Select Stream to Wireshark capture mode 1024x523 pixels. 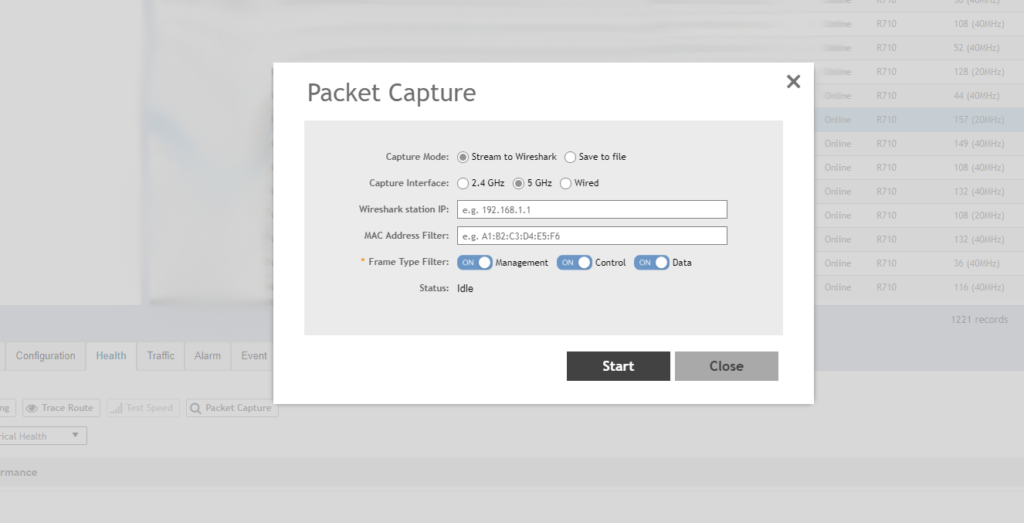click(463, 157)
